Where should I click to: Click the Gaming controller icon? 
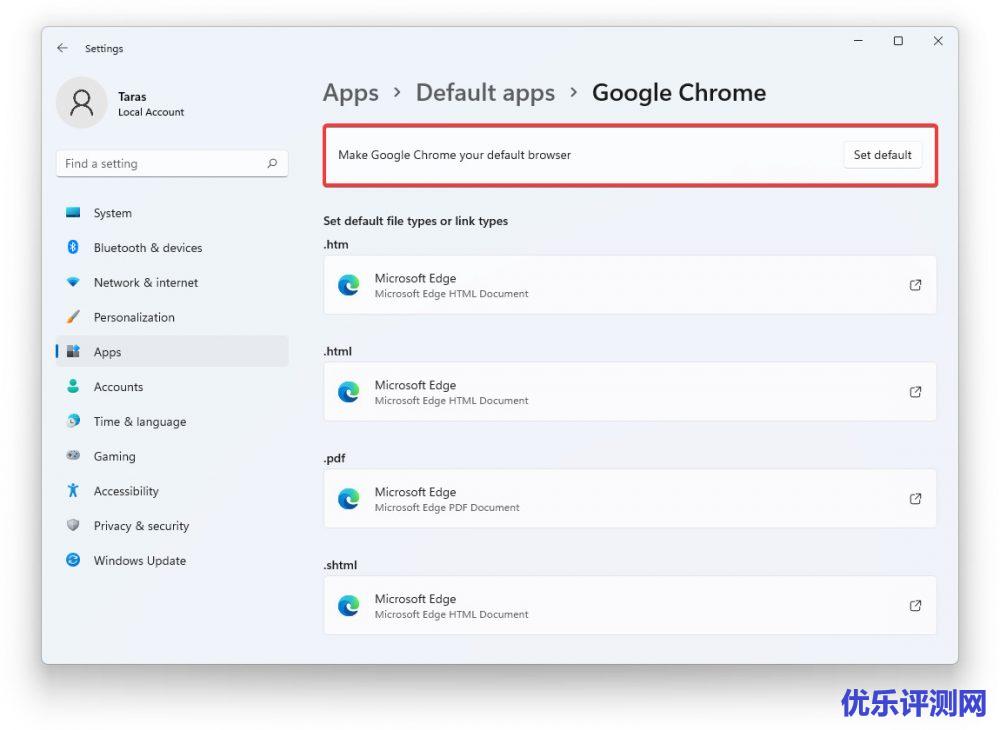[x=73, y=455]
